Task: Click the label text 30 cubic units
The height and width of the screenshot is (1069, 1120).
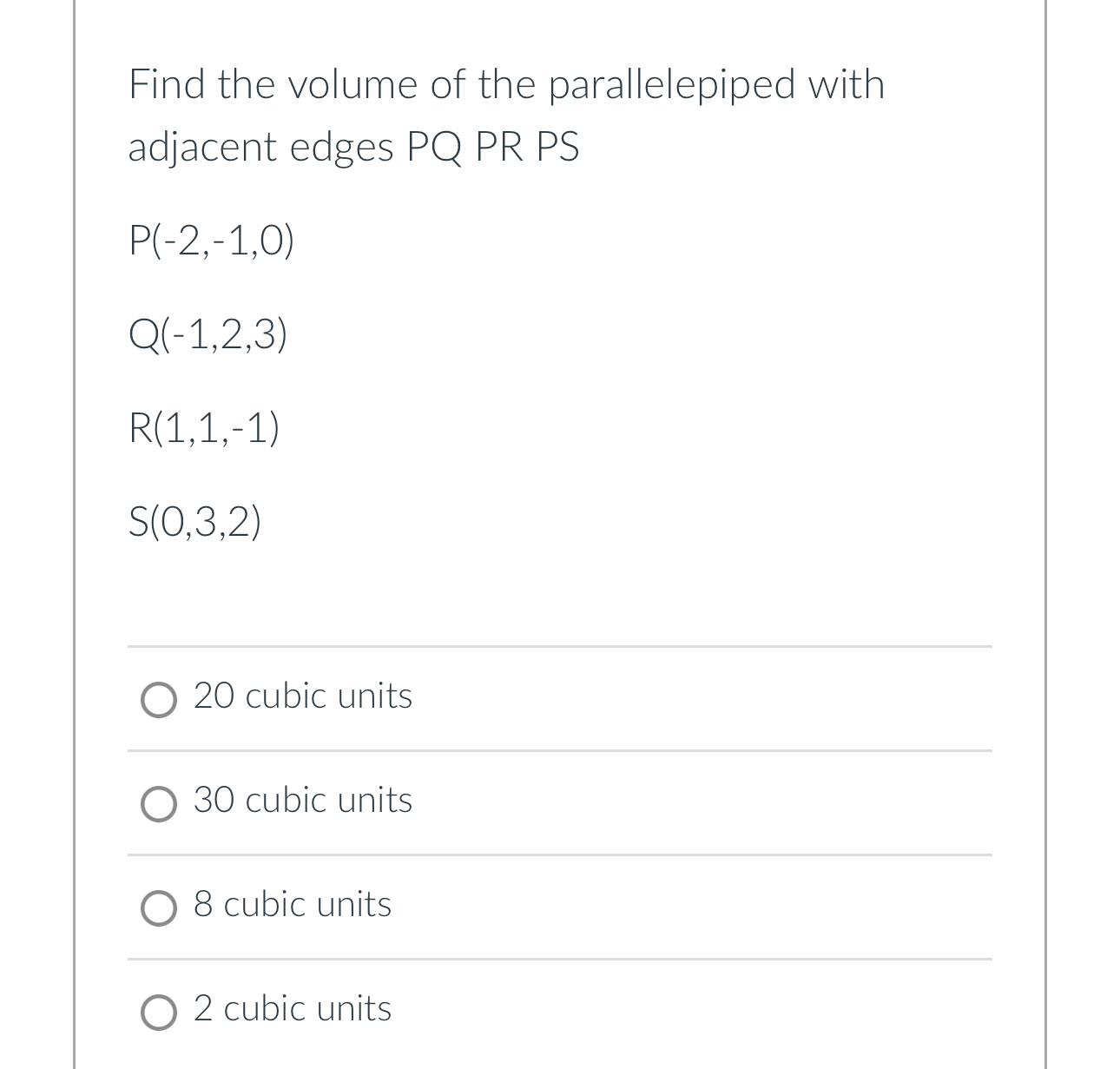Action: pyautogui.click(x=302, y=801)
